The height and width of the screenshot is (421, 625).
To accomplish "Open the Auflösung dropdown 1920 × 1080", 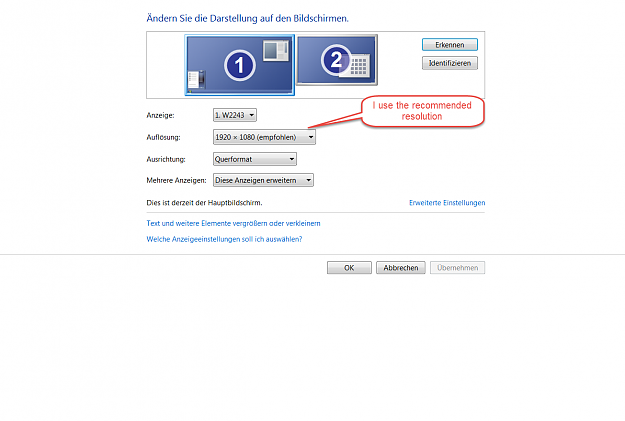I will (264, 137).
